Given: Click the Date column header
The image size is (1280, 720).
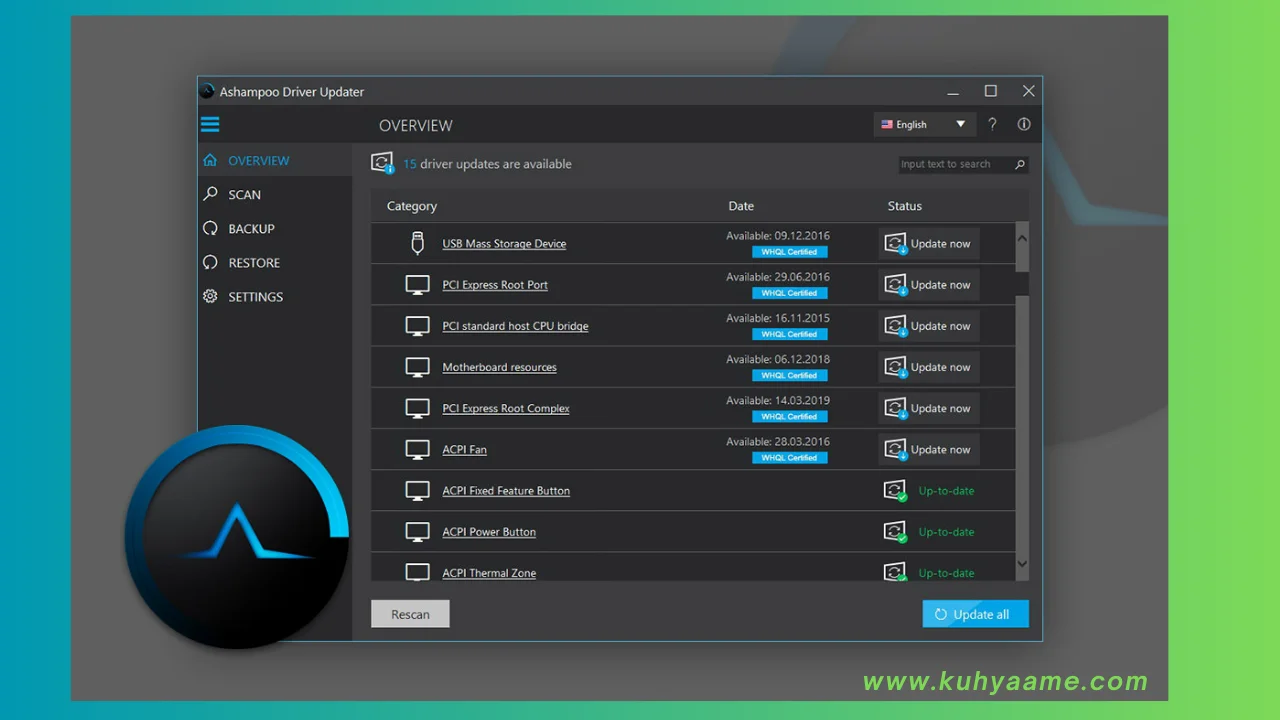Looking at the screenshot, I should pos(741,206).
